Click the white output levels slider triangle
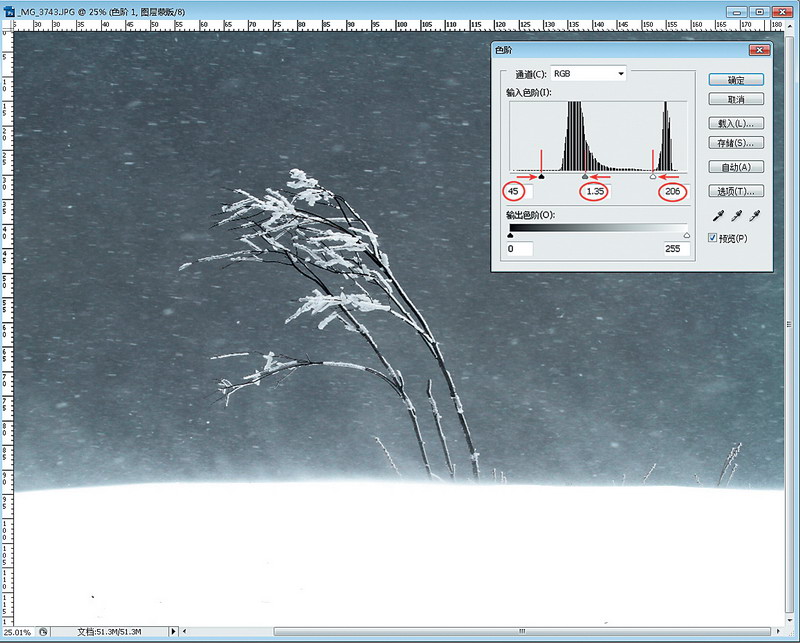 (686, 236)
